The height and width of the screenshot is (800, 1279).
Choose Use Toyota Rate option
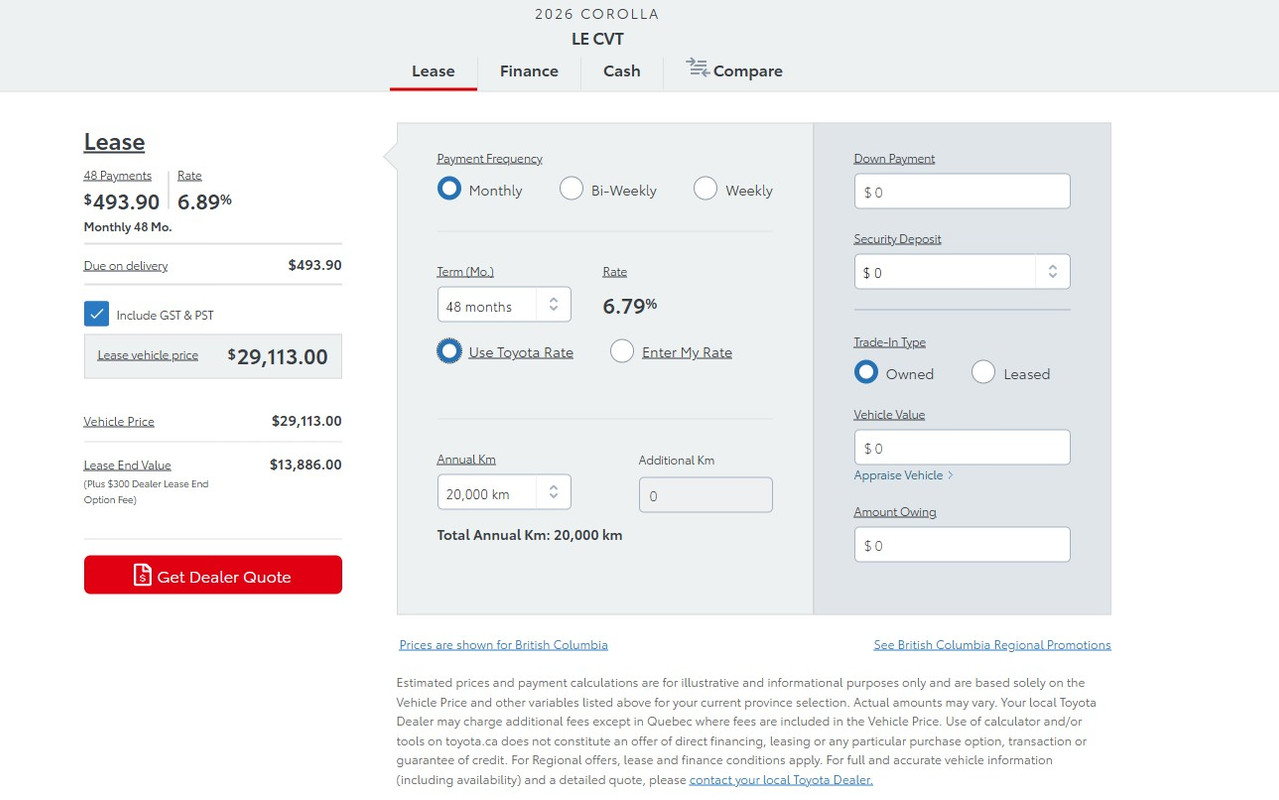(x=449, y=351)
